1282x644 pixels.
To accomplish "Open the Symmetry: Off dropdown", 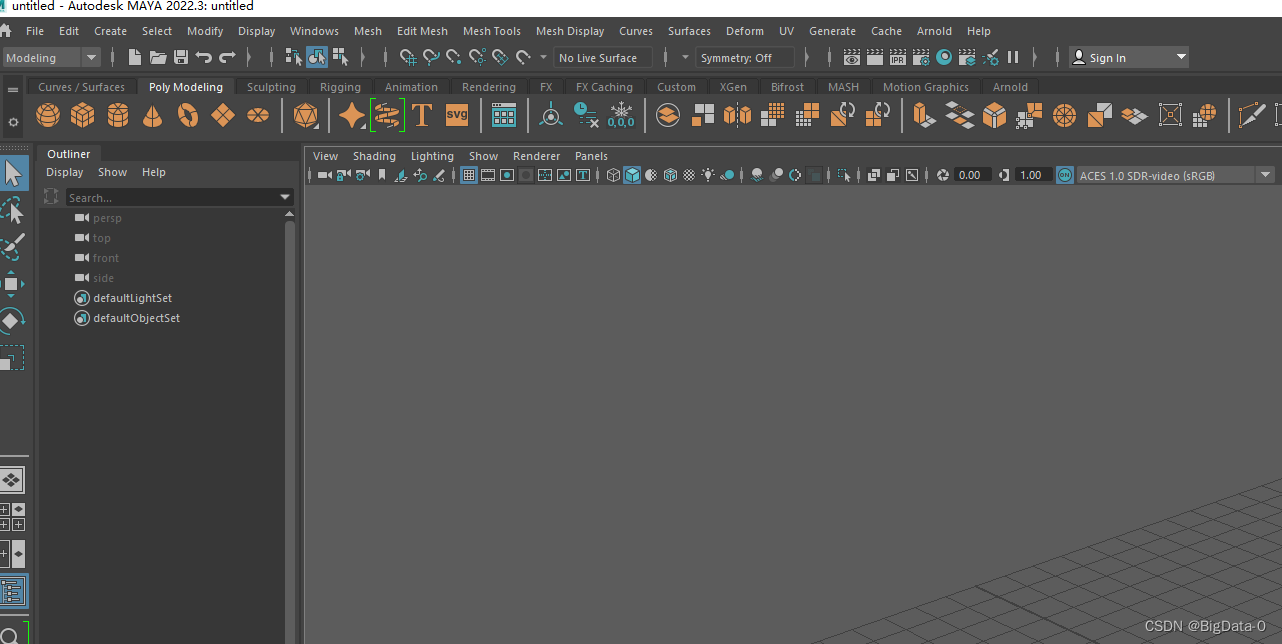I will point(746,58).
